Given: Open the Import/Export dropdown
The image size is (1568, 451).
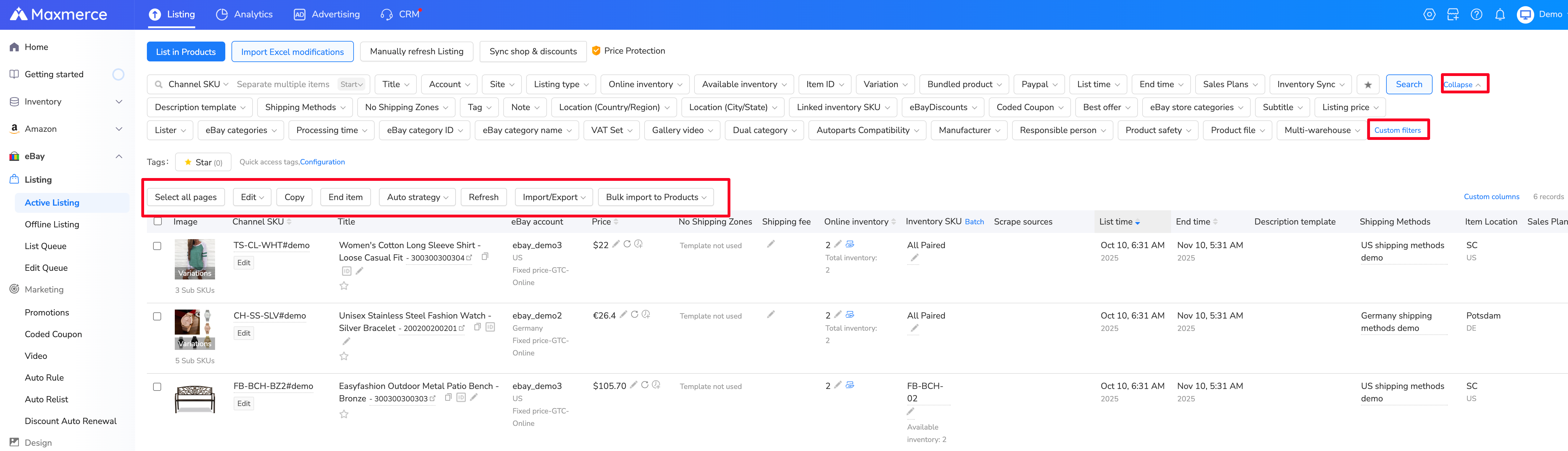Looking at the screenshot, I should coord(554,197).
